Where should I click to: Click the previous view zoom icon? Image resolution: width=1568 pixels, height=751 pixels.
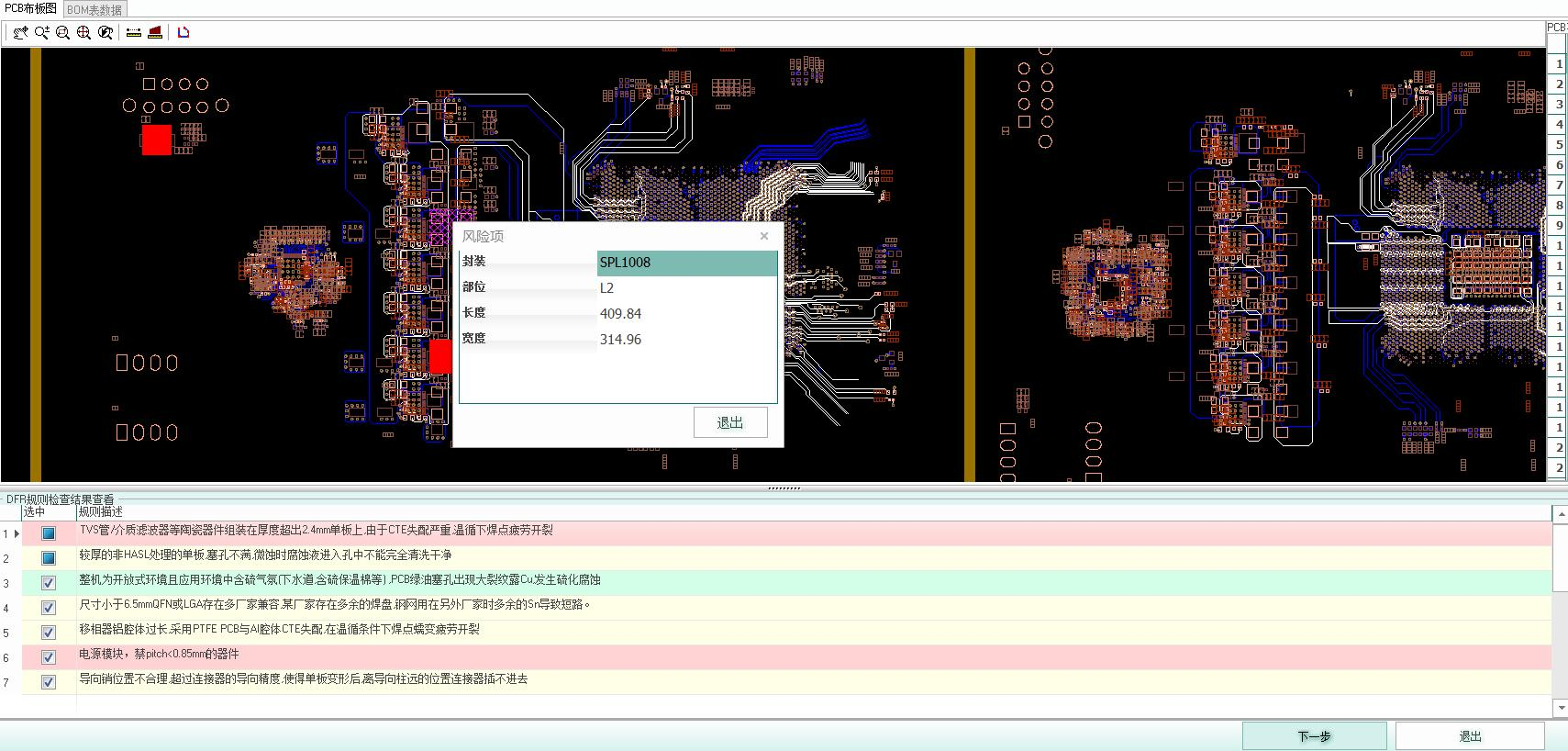point(106,33)
